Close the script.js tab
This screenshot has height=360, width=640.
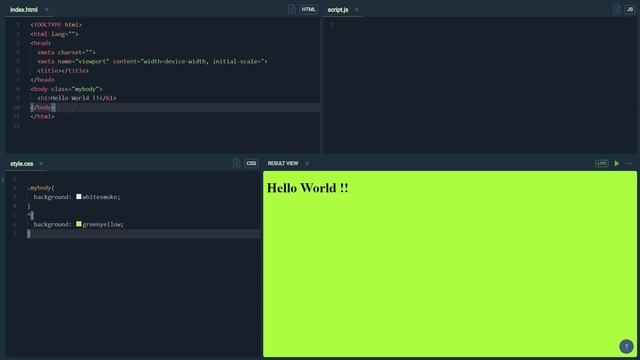(357, 9)
